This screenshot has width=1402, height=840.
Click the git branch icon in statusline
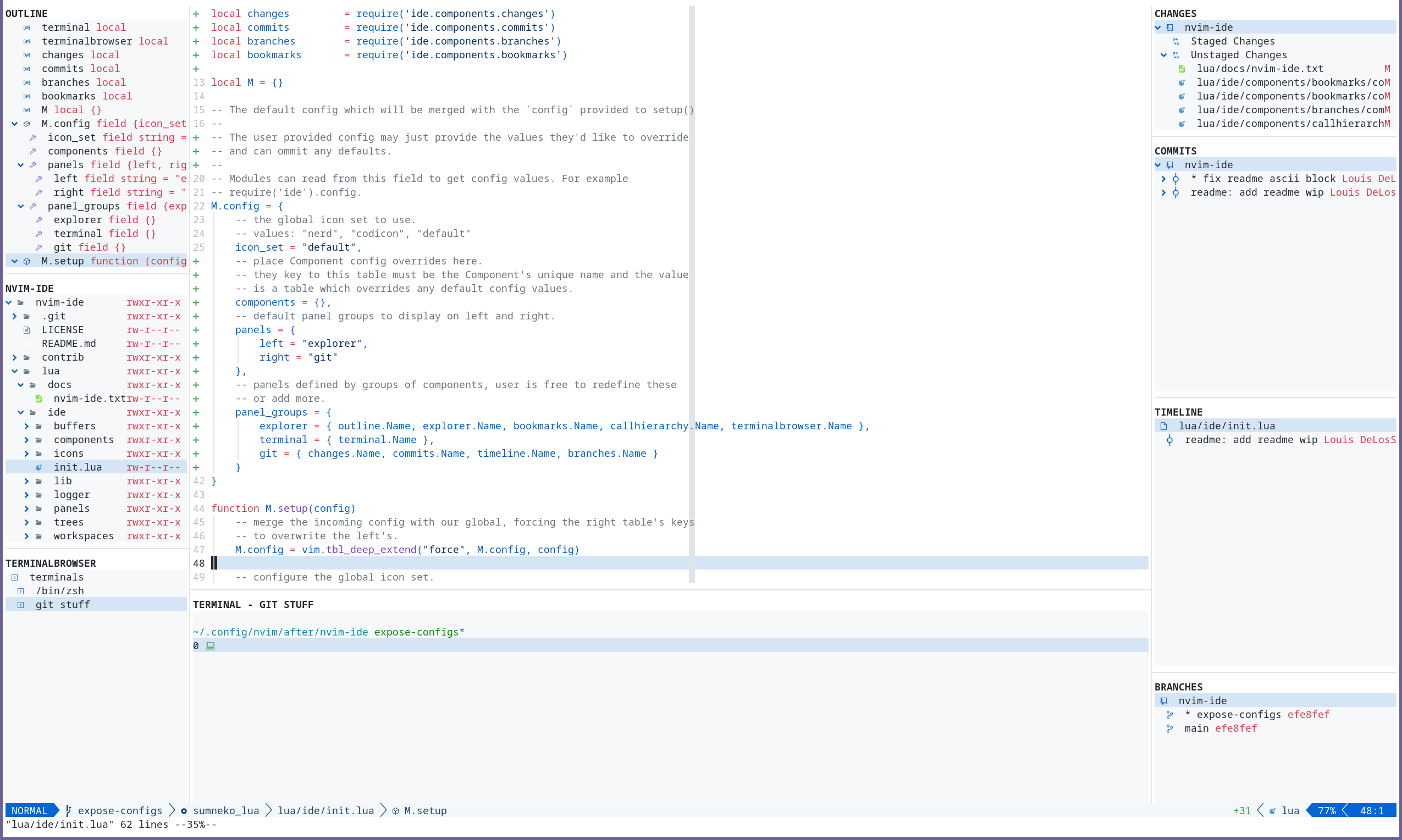pos(69,810)
